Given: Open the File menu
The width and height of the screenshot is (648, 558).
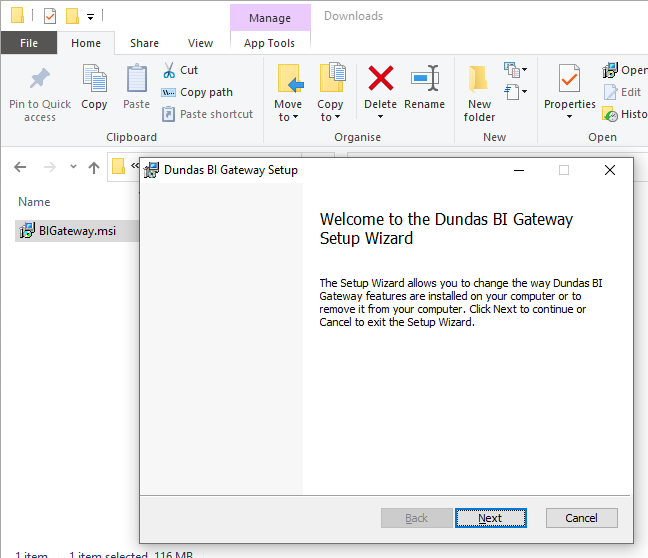Looking at the screenshot, I should [x=29, y=43].
